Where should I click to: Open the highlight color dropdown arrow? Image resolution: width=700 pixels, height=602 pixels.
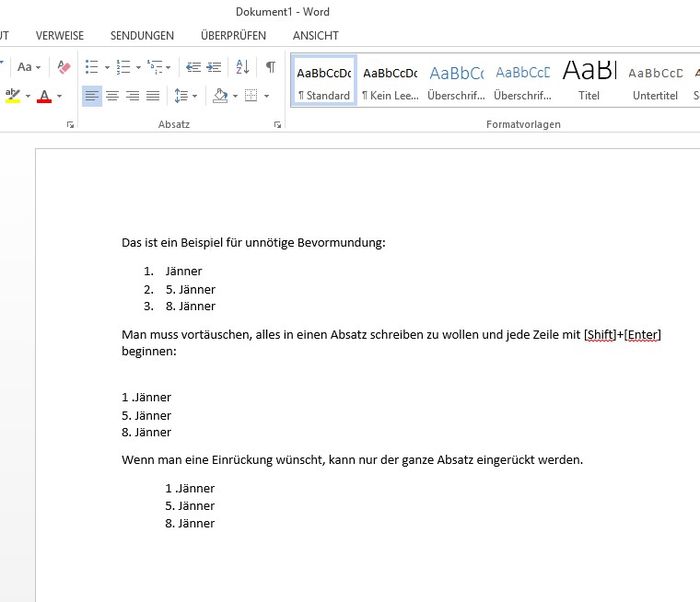click(x=28, y=96)
